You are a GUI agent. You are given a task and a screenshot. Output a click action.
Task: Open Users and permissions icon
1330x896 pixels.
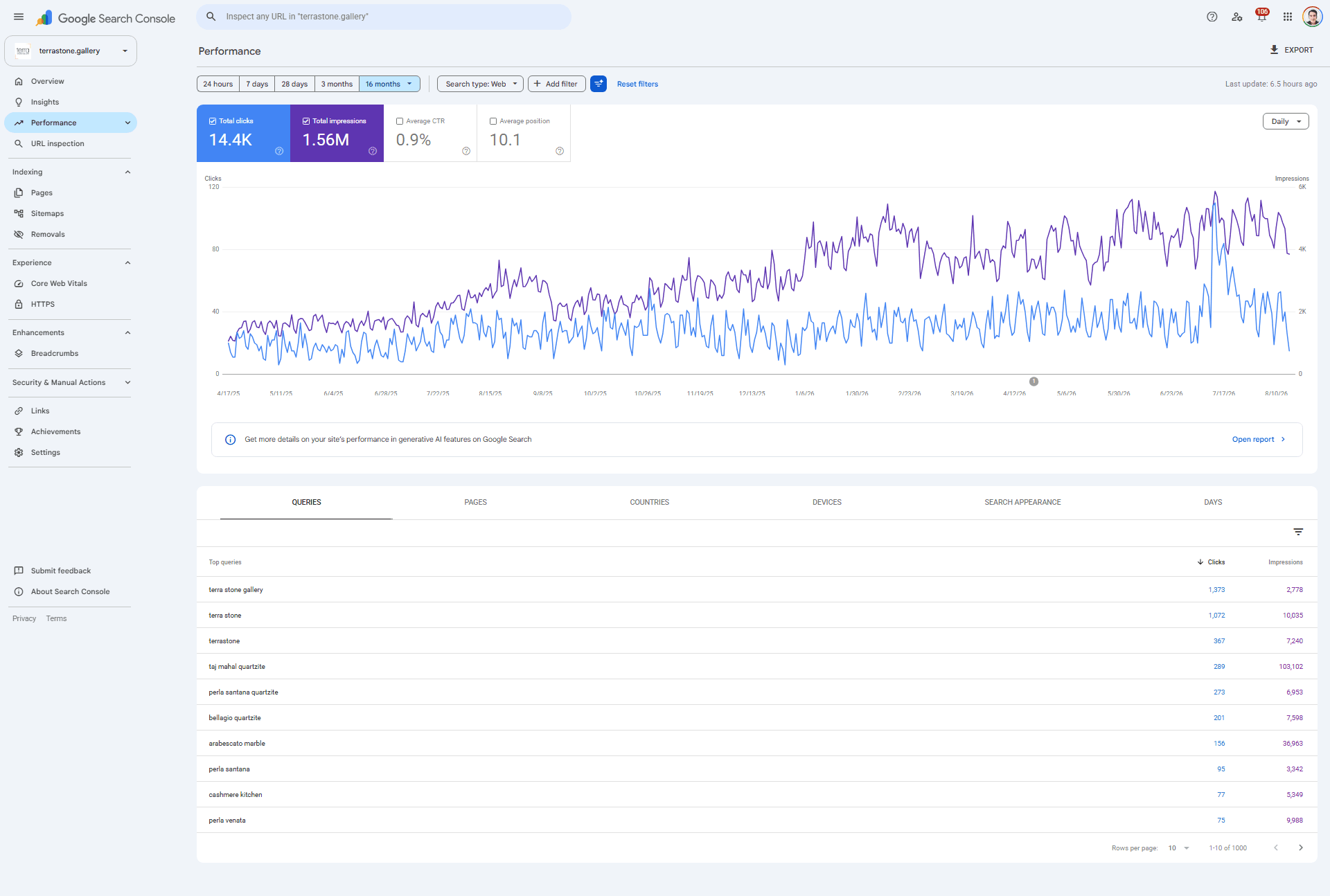1236,17
